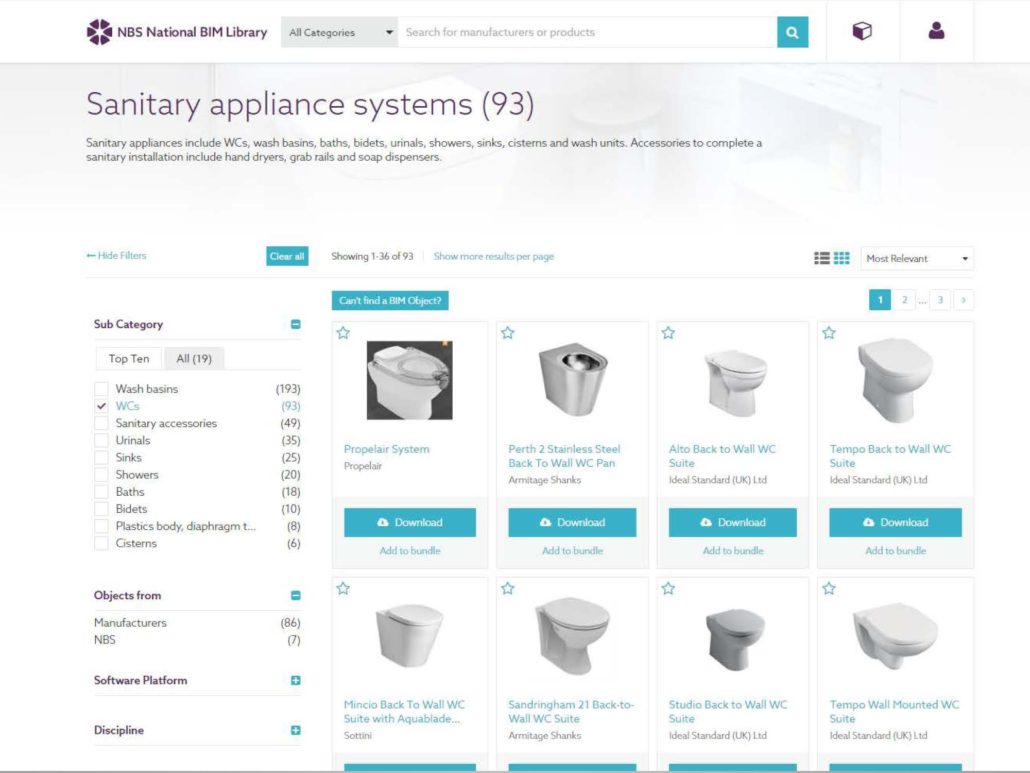Click Show more results per page
1030x773 pixels.
tap(494, 256)
